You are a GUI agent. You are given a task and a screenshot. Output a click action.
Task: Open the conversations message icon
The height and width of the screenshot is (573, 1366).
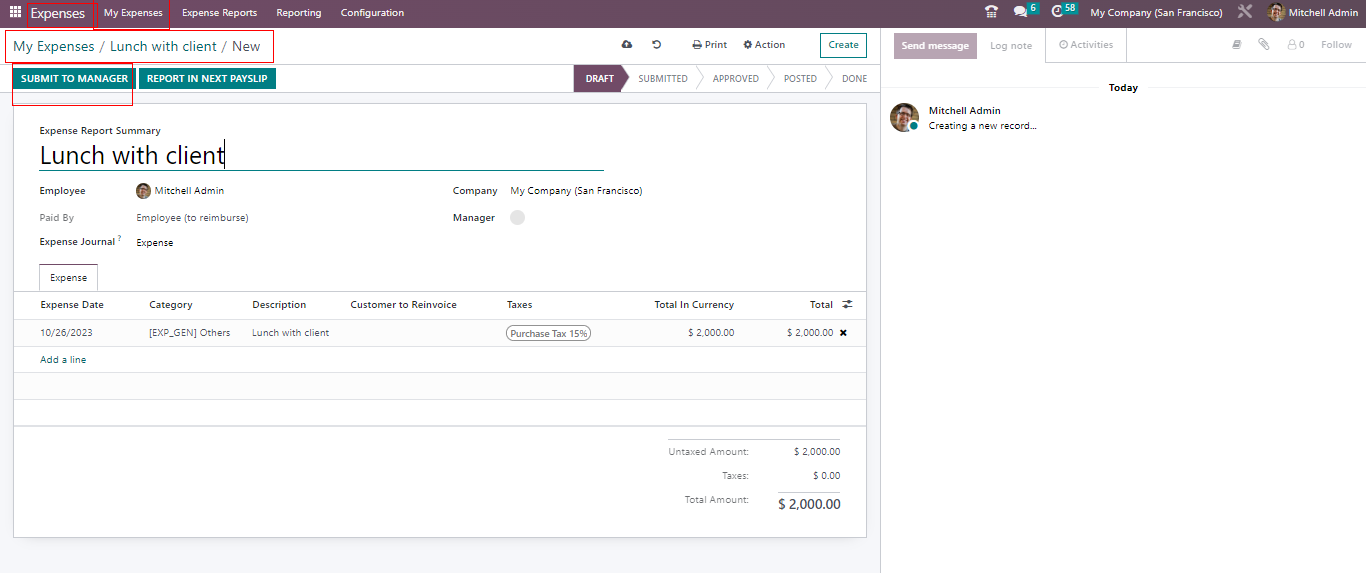point(1020,13)
